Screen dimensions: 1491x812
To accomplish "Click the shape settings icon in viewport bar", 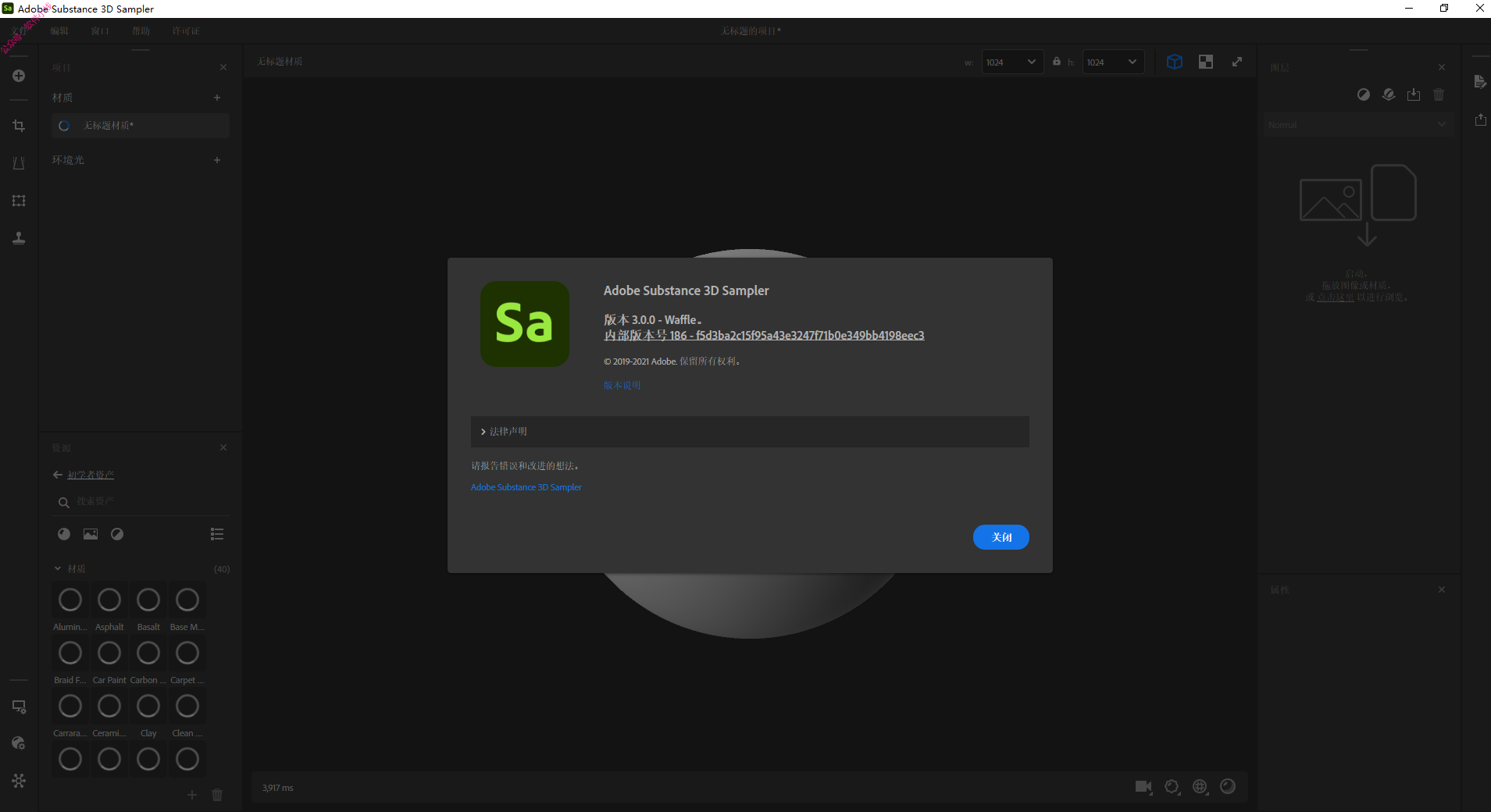I will point(1172,787).
